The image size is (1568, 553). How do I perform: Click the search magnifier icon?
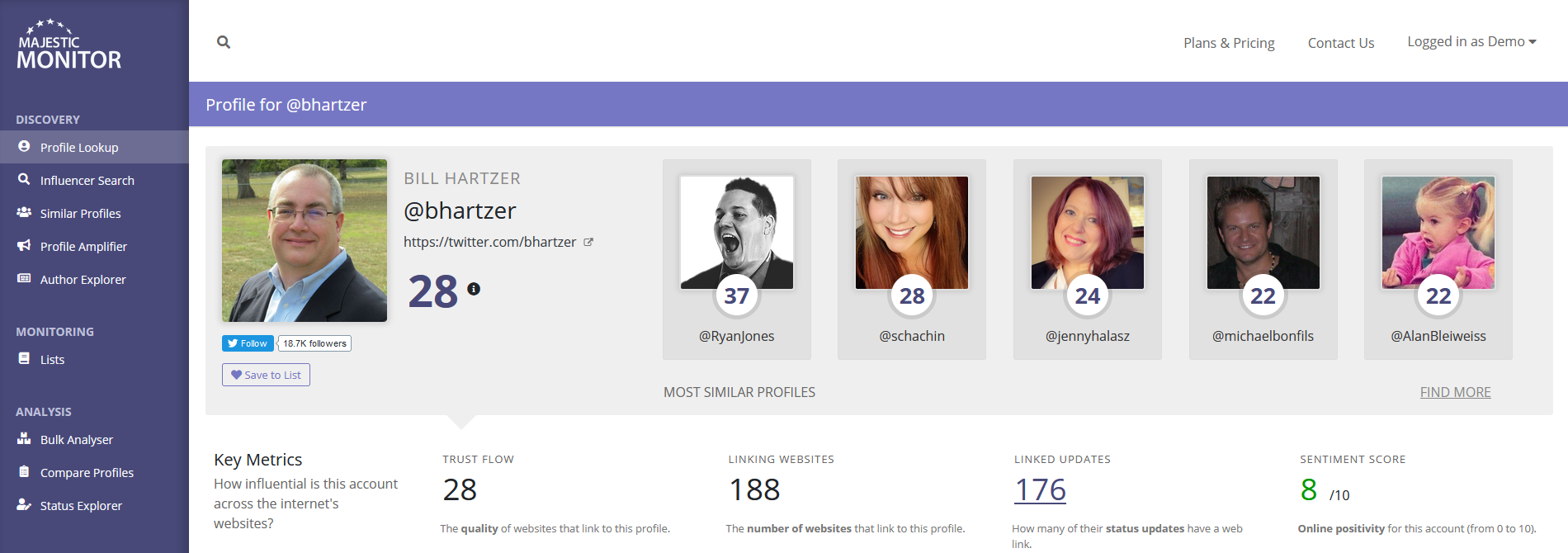tap(224, 42)
